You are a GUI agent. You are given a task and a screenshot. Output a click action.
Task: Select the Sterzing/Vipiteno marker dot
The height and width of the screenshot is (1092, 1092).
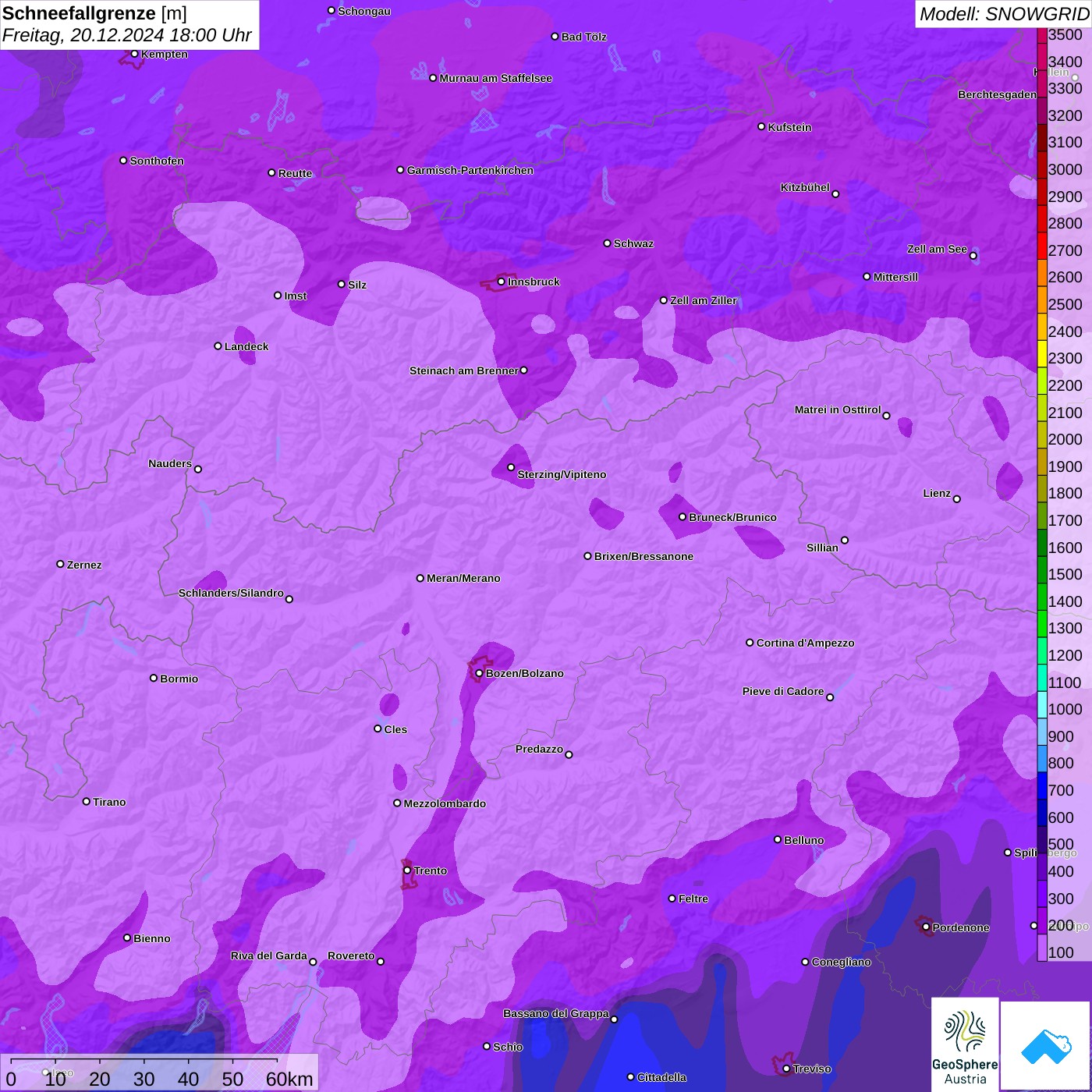pos(511,467)
